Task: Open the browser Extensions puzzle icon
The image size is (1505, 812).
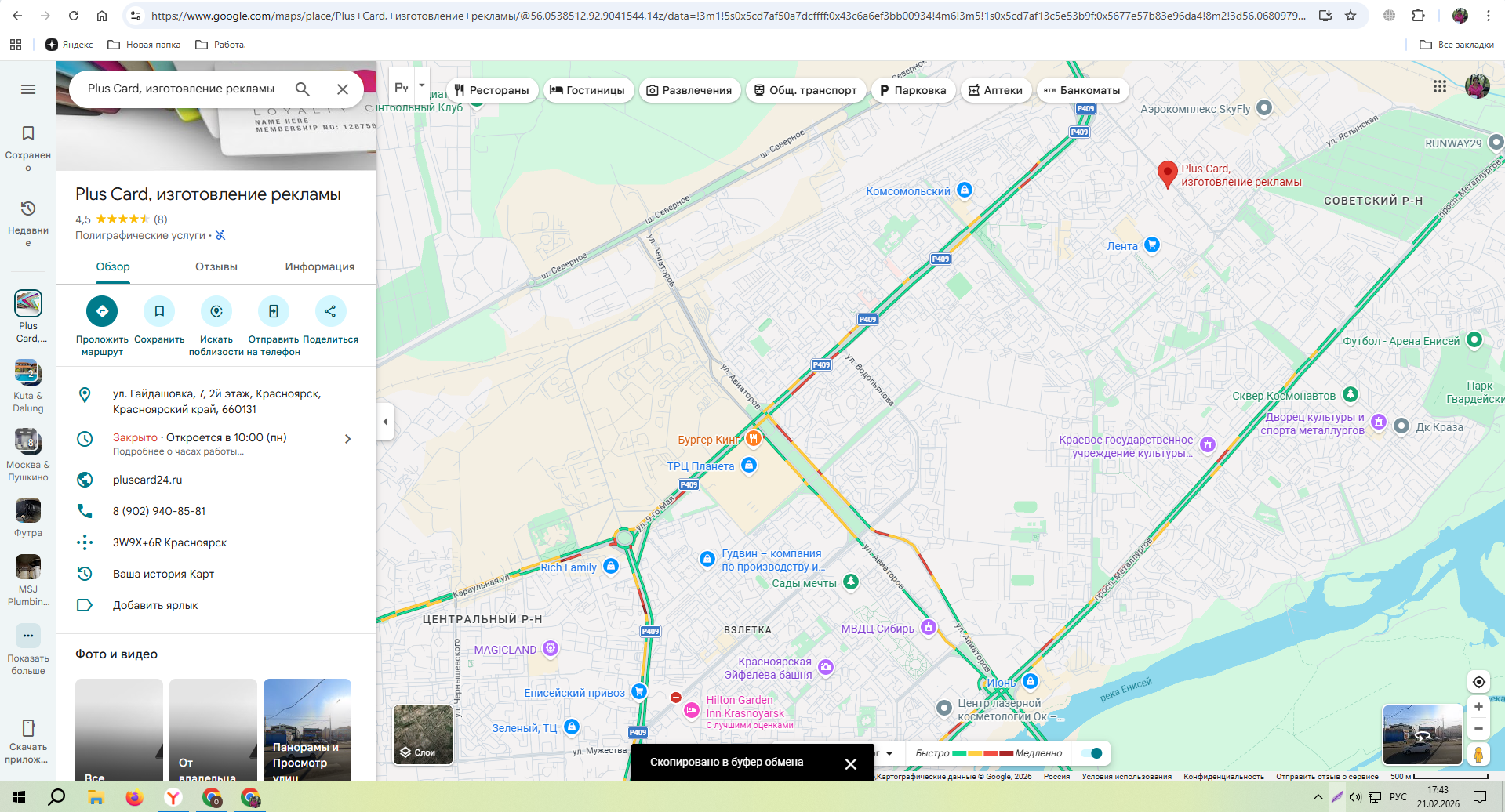Action: point(1418,16)
